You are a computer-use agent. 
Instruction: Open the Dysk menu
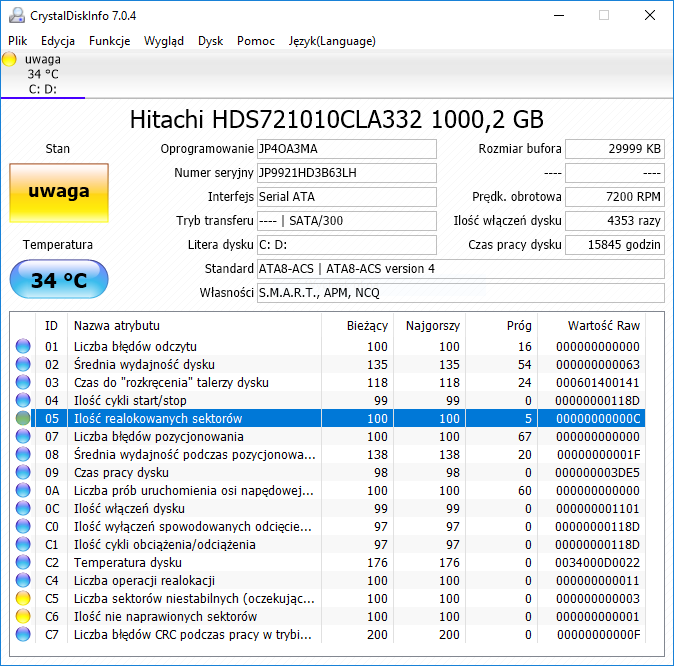pos(210,41)
